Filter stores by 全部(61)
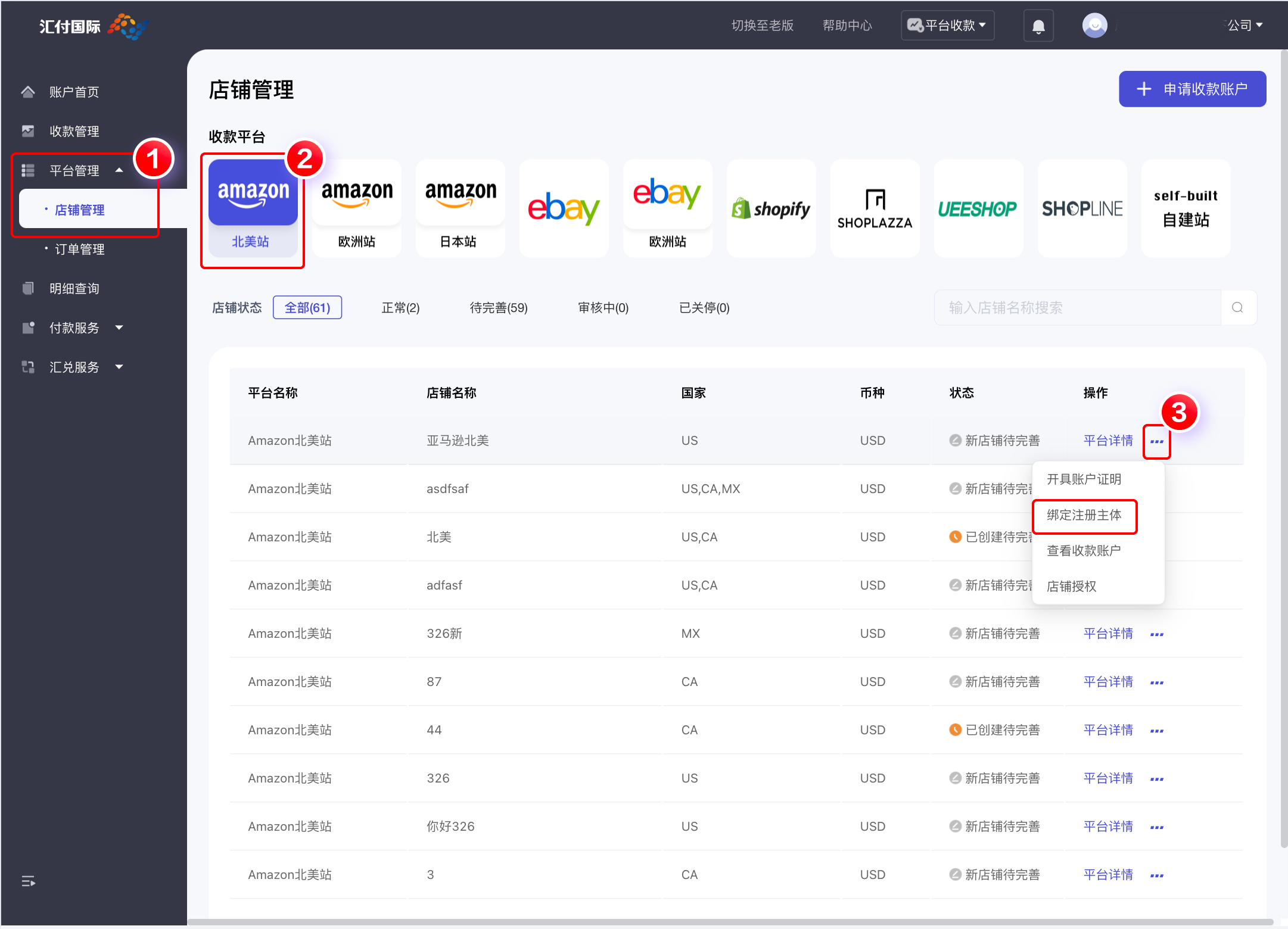The width and height of the screenshot is (1288, 929). (x=307, y=307)
